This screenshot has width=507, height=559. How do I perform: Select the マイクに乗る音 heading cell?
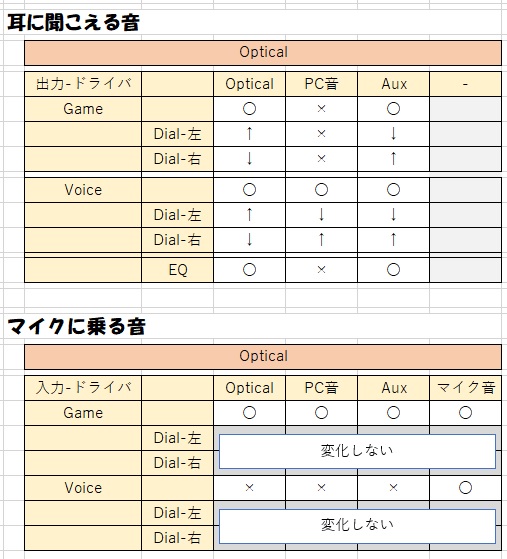(x=76, y=327)
